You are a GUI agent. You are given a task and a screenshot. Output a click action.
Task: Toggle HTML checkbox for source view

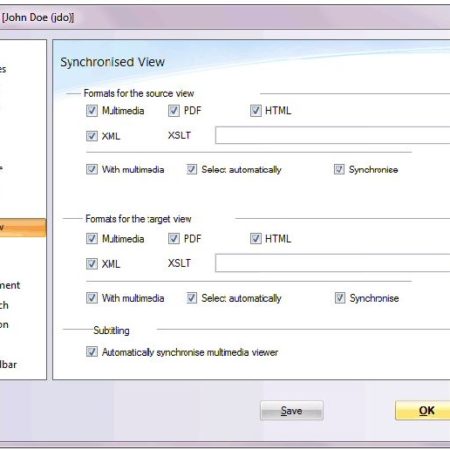(x=256, y=111)
